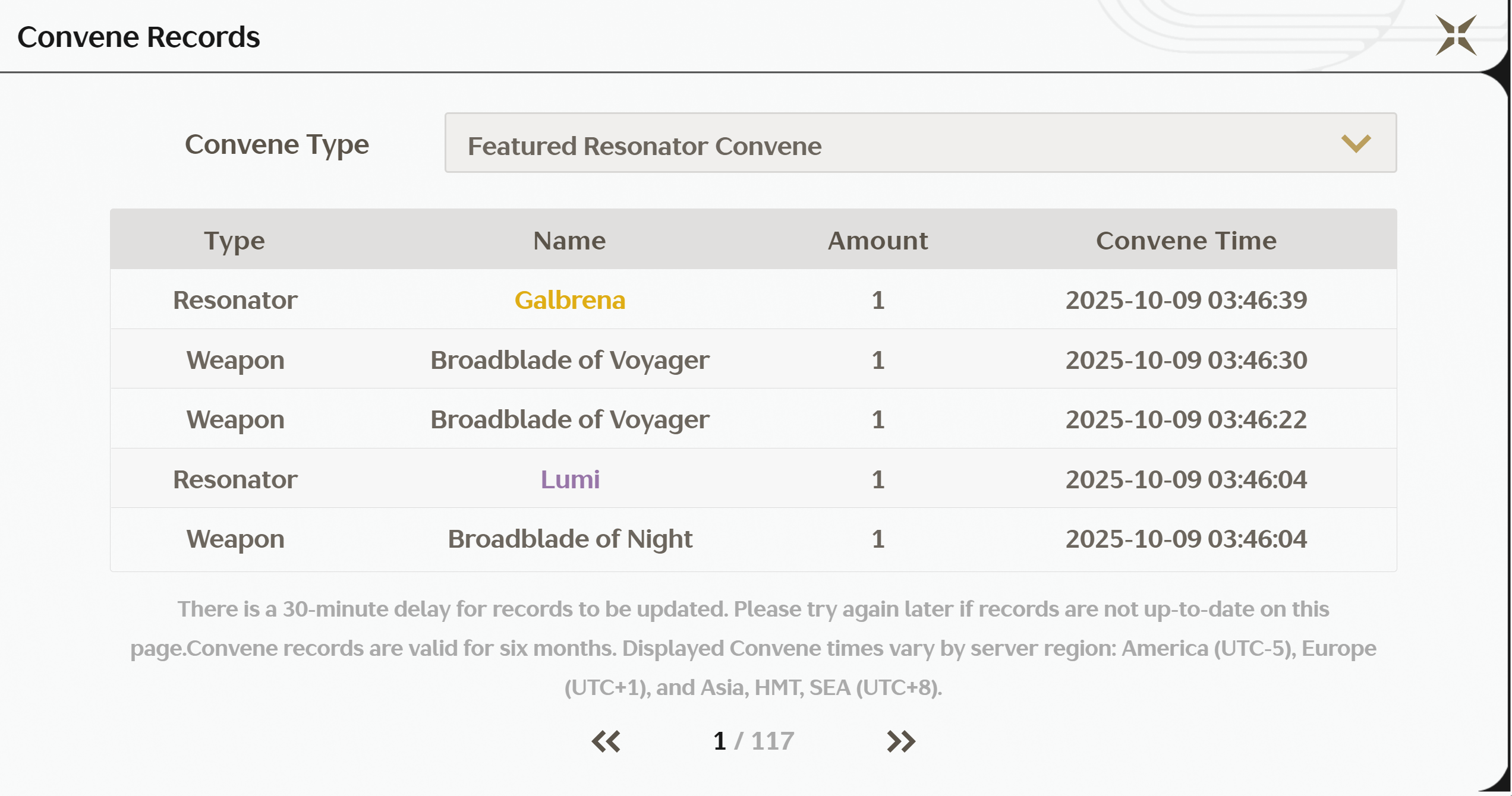Click the current page number 1

pos(719,741)
